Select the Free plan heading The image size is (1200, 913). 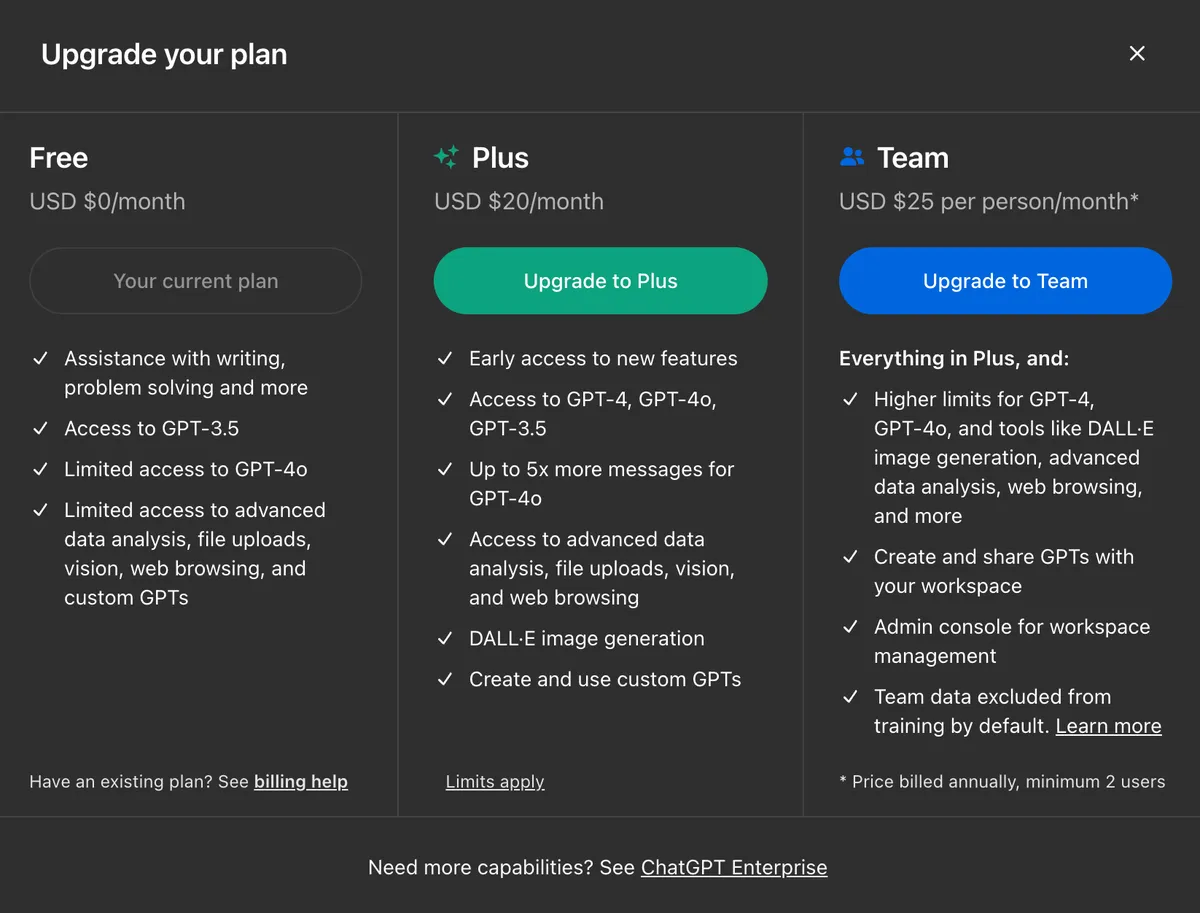(x=59, y=157)
